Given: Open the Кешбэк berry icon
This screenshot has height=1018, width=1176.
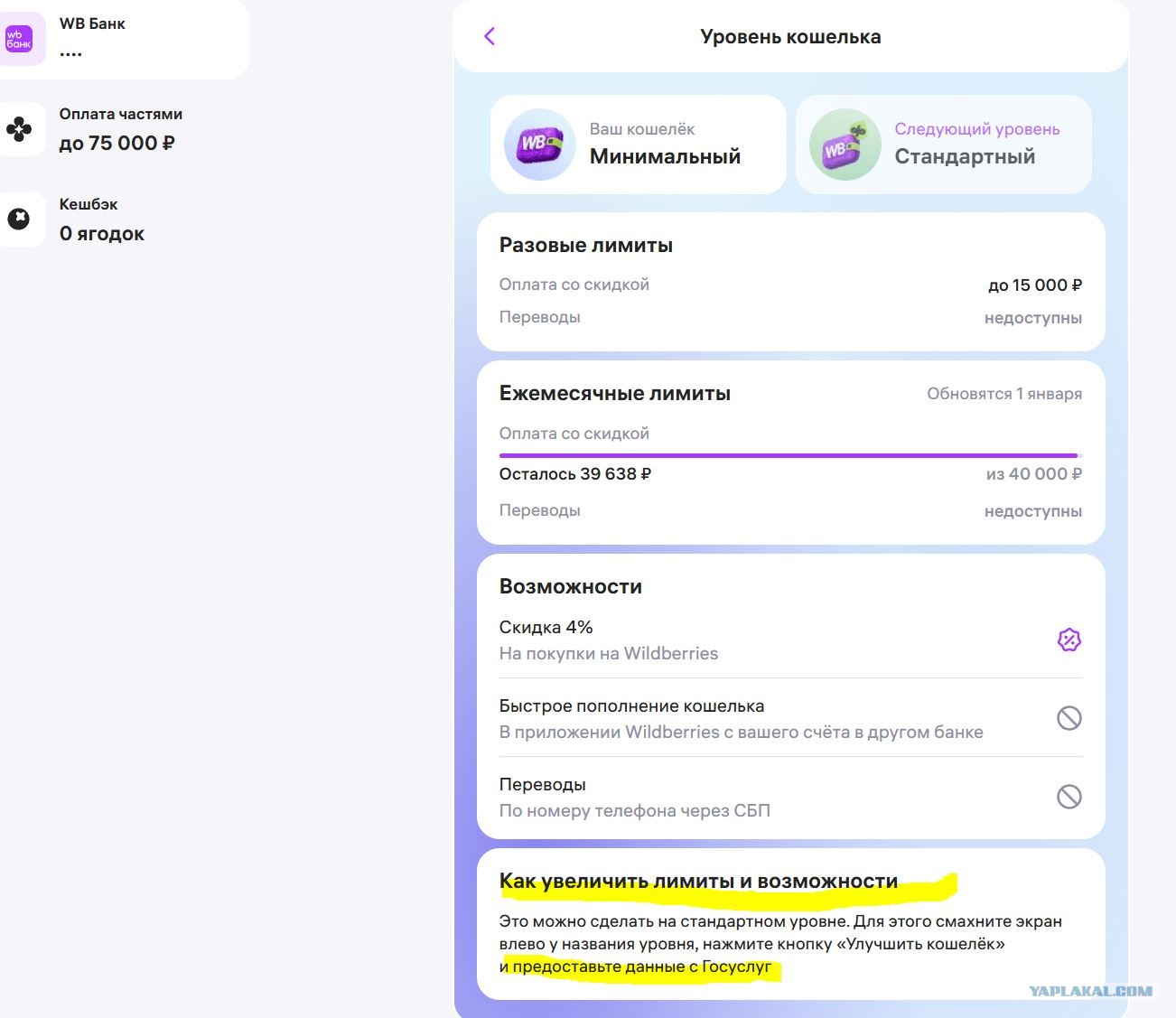Looking at the screenshot, I should point(19,219).
